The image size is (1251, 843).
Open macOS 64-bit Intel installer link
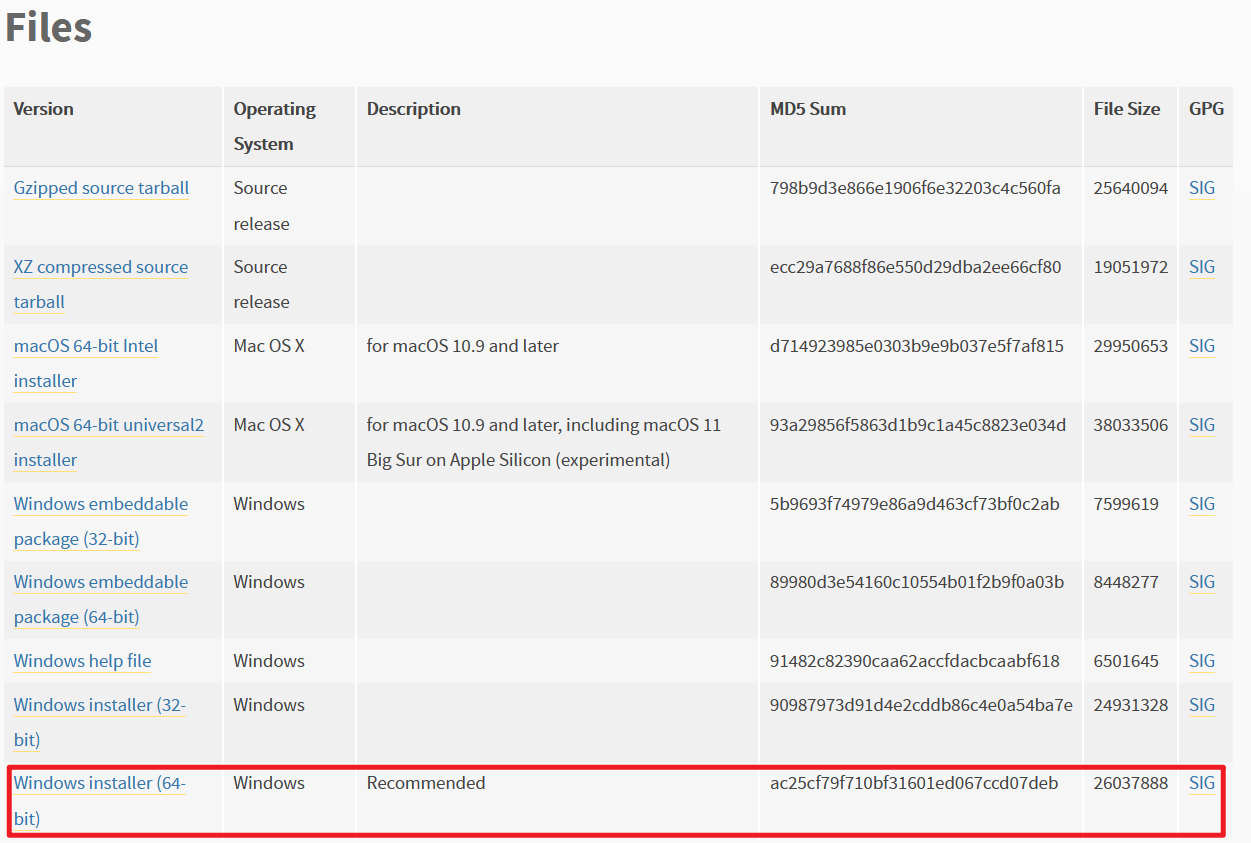[x=86, y=363]
